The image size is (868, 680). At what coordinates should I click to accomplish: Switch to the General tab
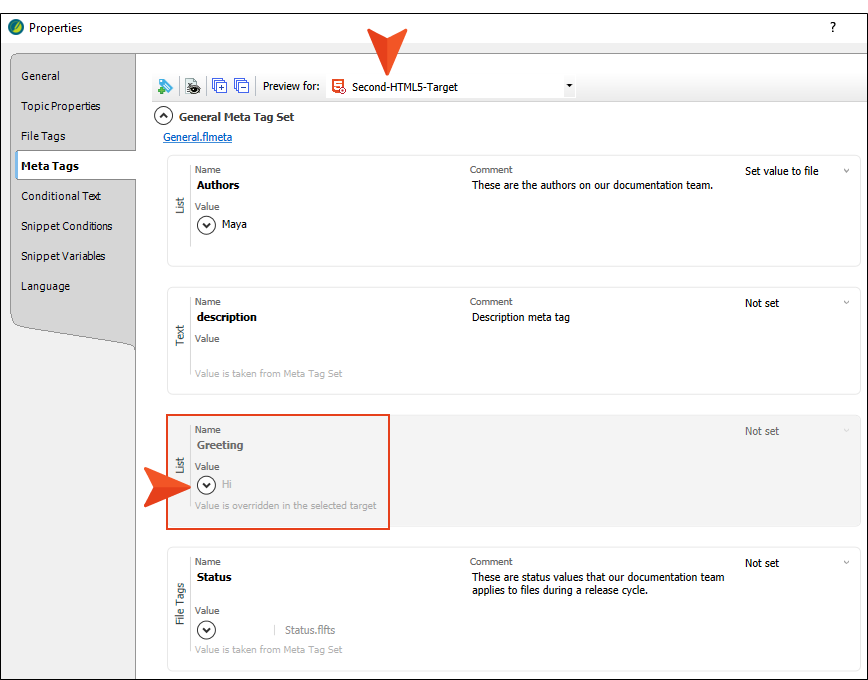pos(40,76)
